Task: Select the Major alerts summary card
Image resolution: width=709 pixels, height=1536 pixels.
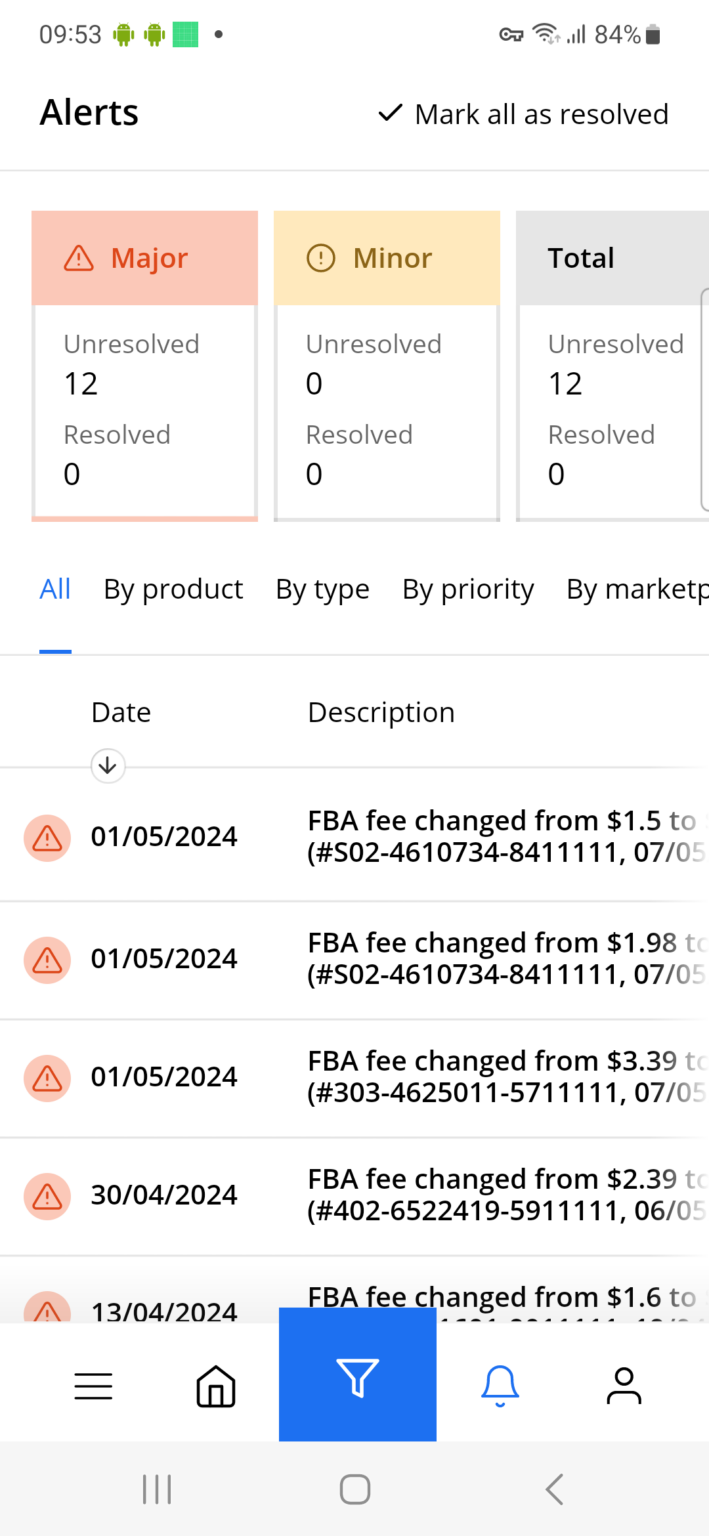Action: [144, 365]
